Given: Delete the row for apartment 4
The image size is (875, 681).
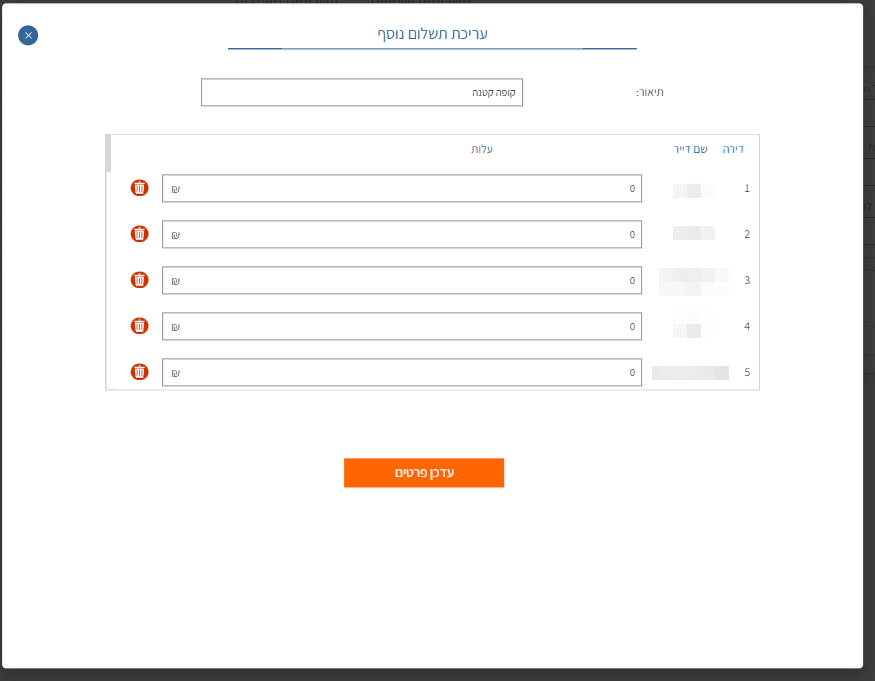Looking at the screenshot, I should pyautogui.click(x=139, y=326).
